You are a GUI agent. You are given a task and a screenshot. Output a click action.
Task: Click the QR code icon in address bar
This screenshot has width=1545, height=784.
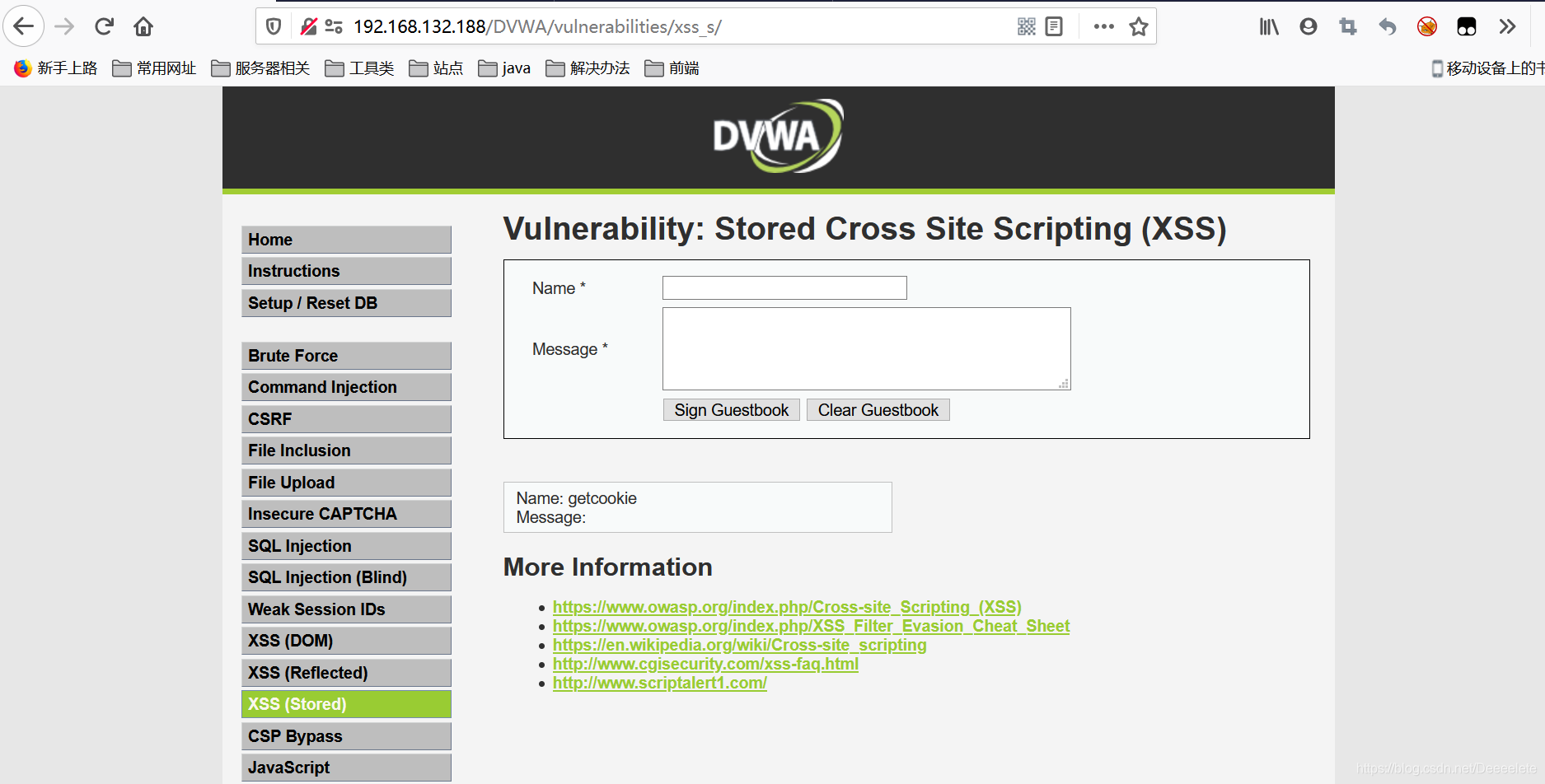(1026, 26)
